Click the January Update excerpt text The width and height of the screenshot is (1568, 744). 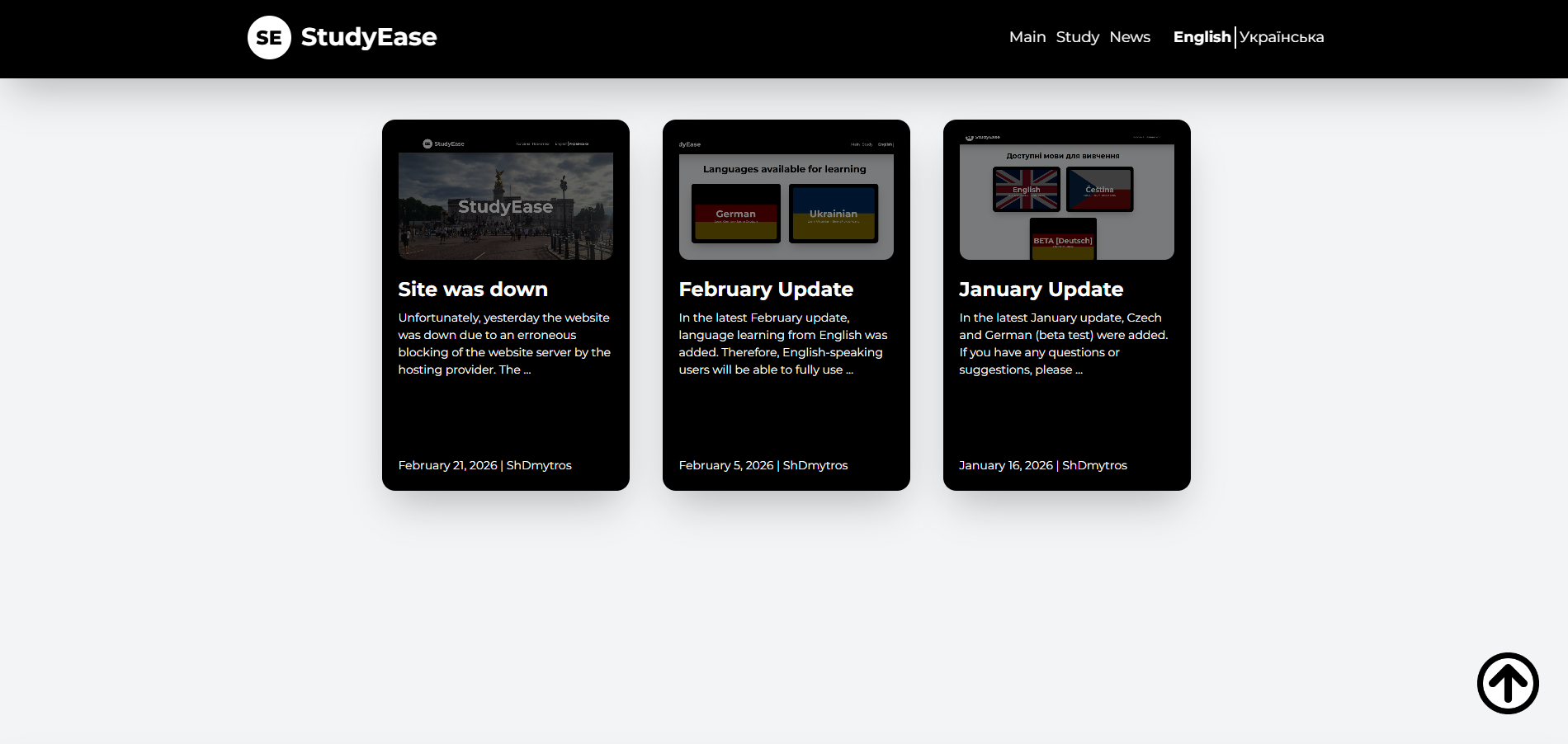coord(1063,344)
